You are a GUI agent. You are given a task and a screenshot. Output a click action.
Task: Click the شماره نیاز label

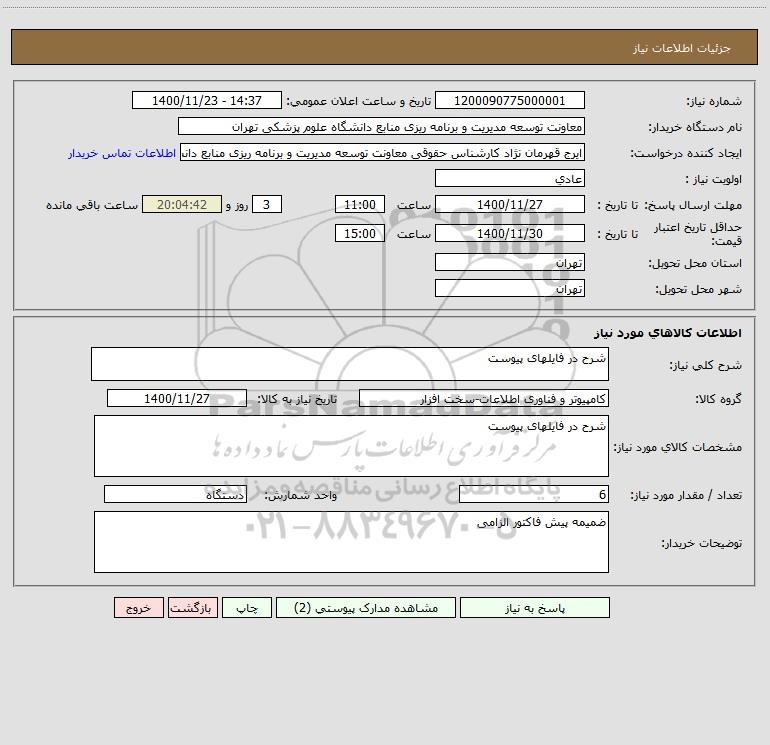[714, 101]
